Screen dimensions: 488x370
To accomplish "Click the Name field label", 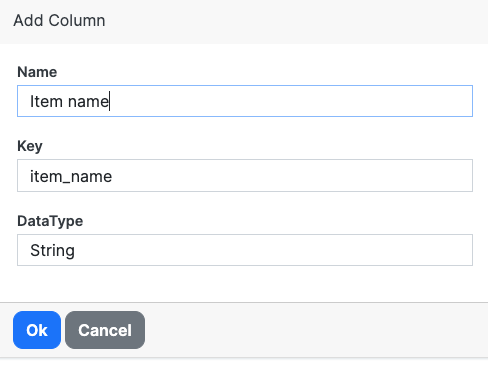I will point(37,72).
